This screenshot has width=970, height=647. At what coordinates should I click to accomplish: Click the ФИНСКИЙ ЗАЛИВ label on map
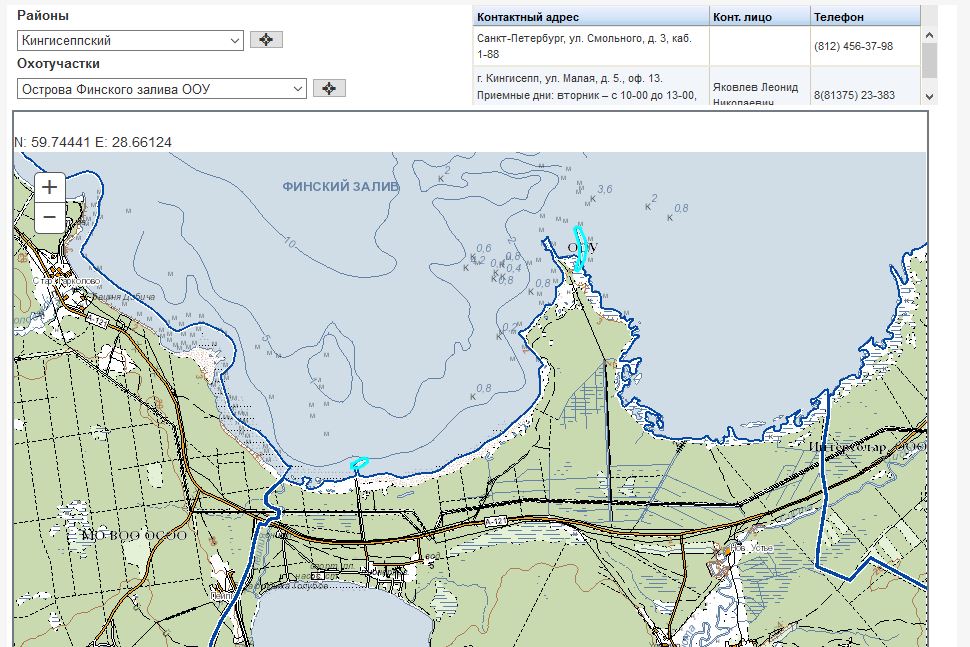340,187
